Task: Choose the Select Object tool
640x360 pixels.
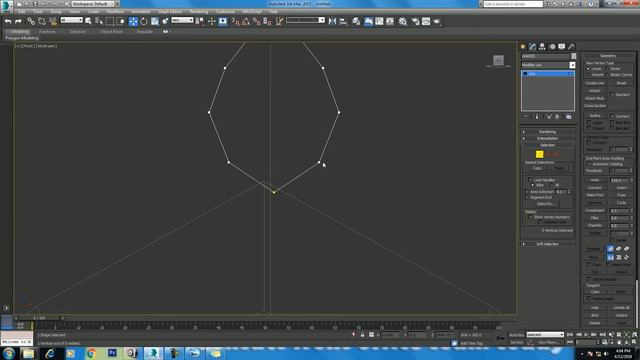Action: [x=88, y=21]
